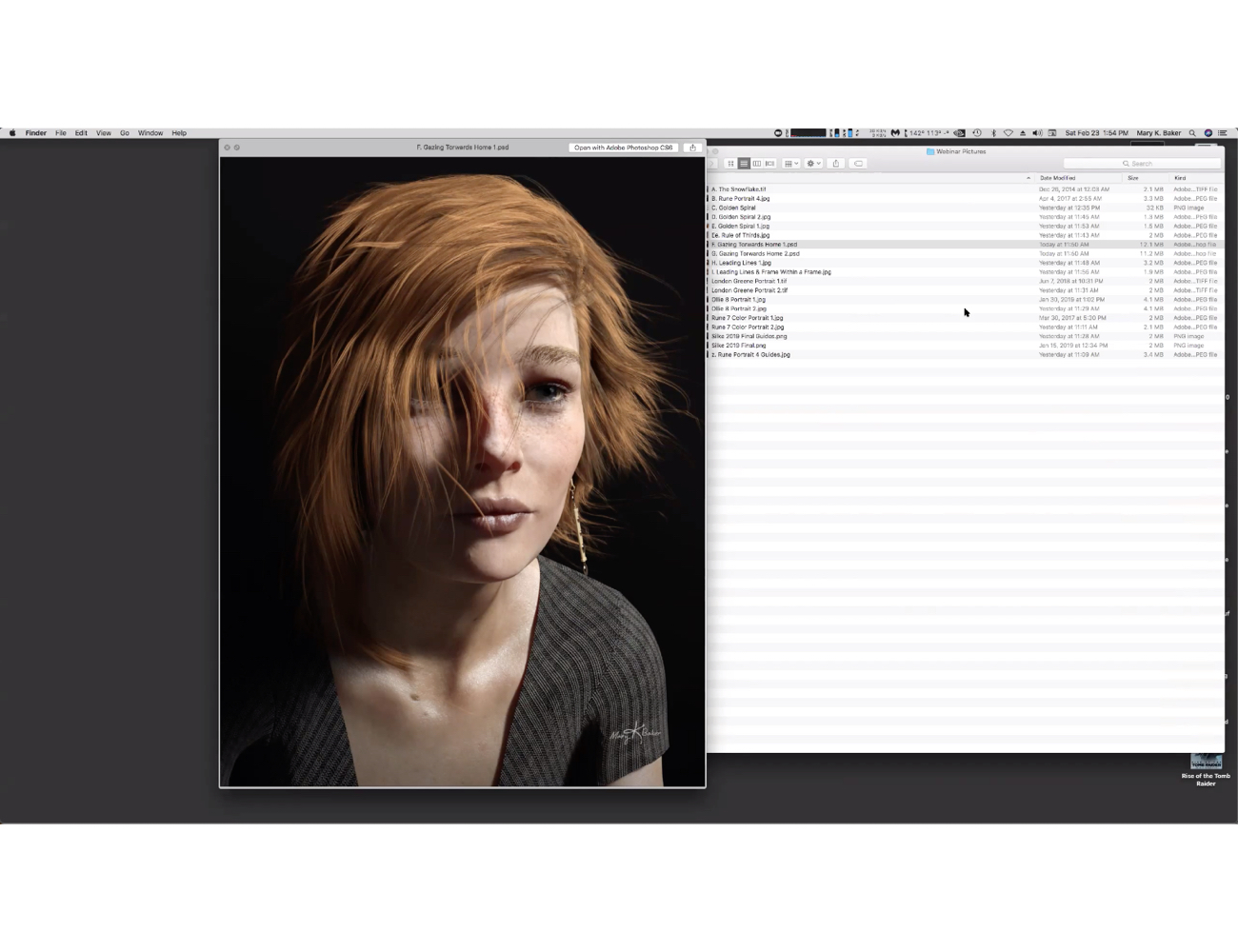Open the Window menu

[x=150, y=133]
